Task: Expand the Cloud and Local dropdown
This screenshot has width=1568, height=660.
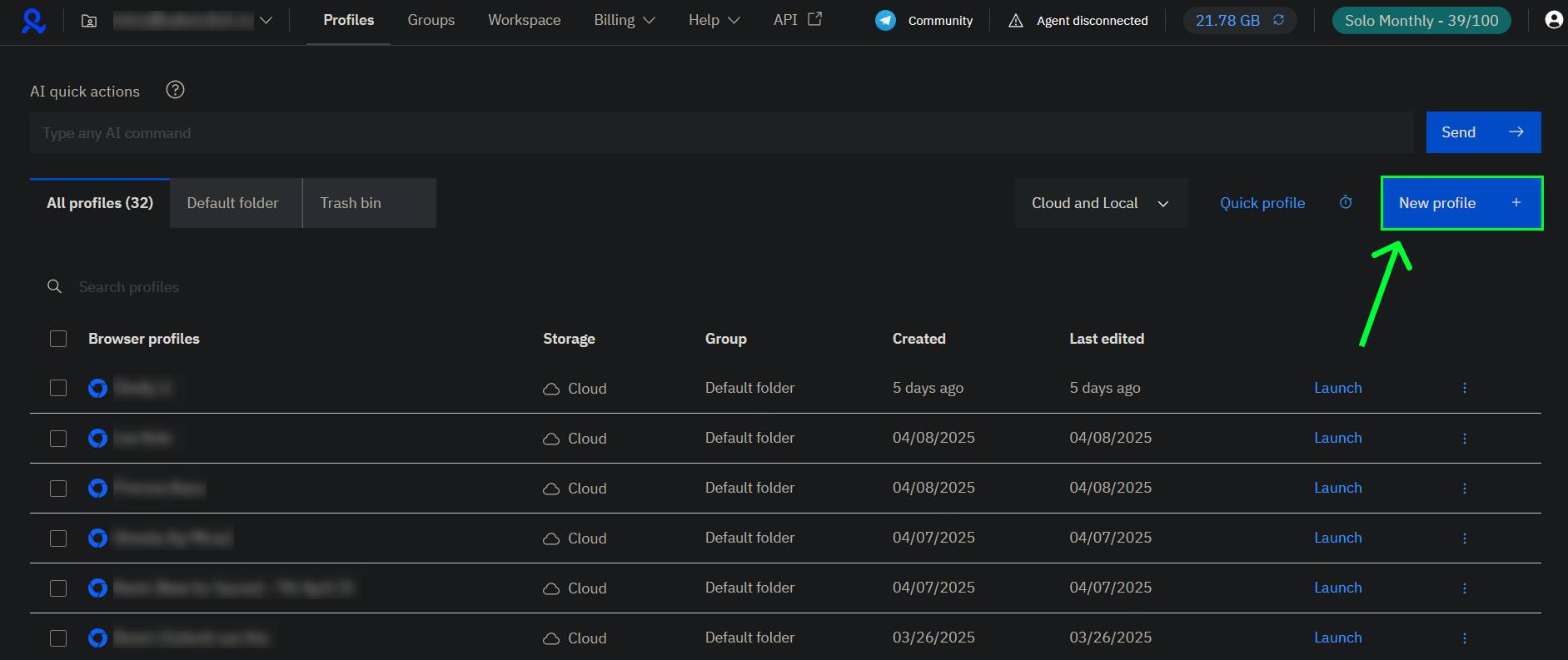Action: coord(1101,203)
